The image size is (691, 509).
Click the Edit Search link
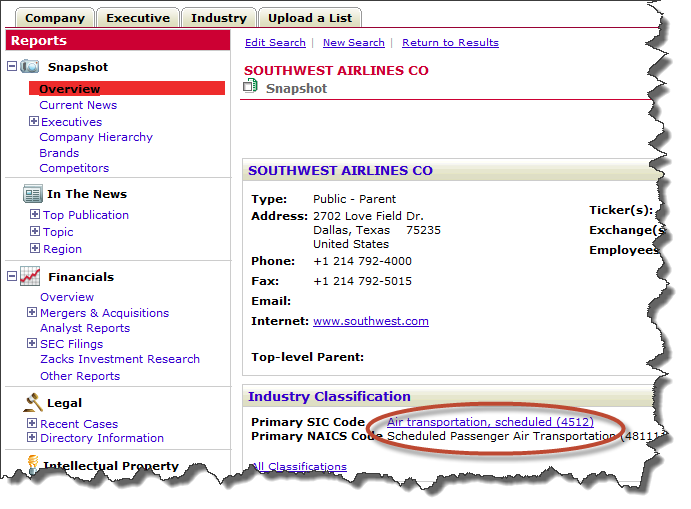275,43
